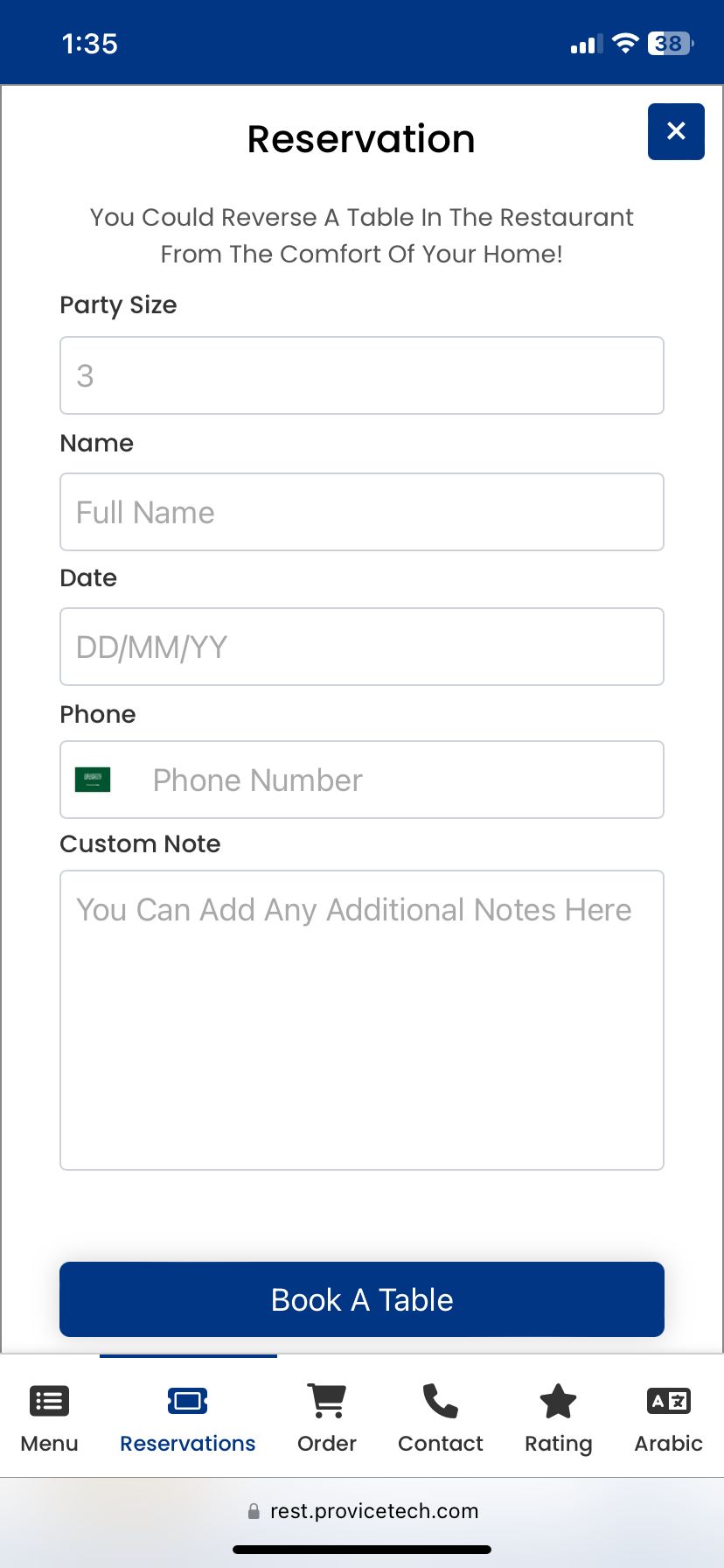Submit with Book A Table button
Screen dimensions: 724x1568
point(362,1299)
